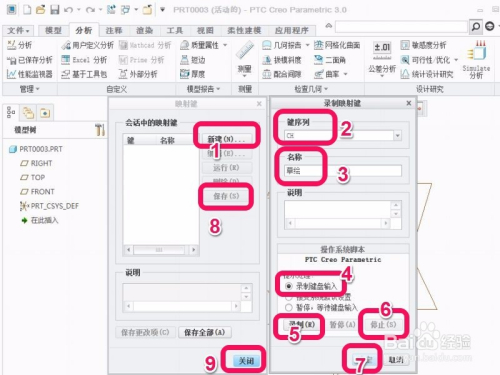Open 性能监视器 performance monitor

pyautogui.click(x=30, y=74)
